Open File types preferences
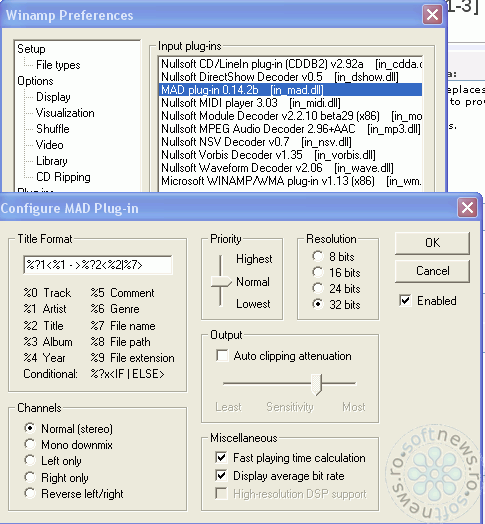Image resolution: width=485 pixels, height=524 pixels. point(58,65)
